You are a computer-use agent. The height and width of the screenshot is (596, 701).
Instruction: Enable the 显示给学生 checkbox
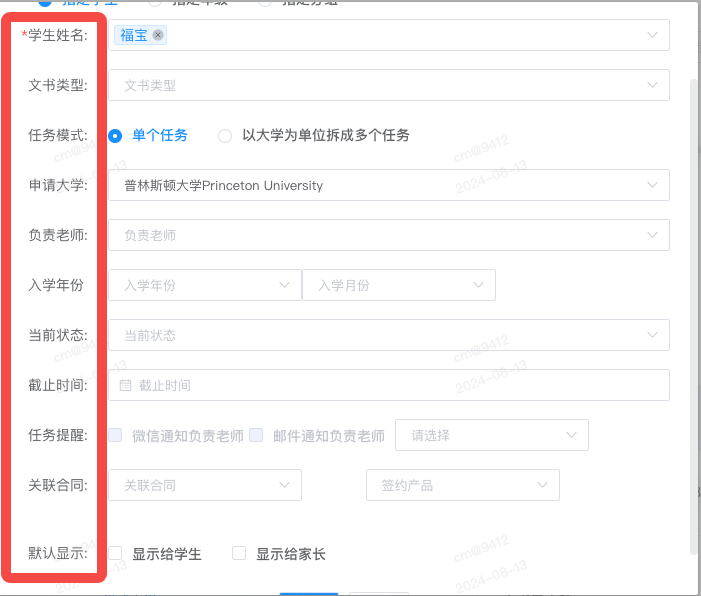pyautogui.click(x=115, y=553)
